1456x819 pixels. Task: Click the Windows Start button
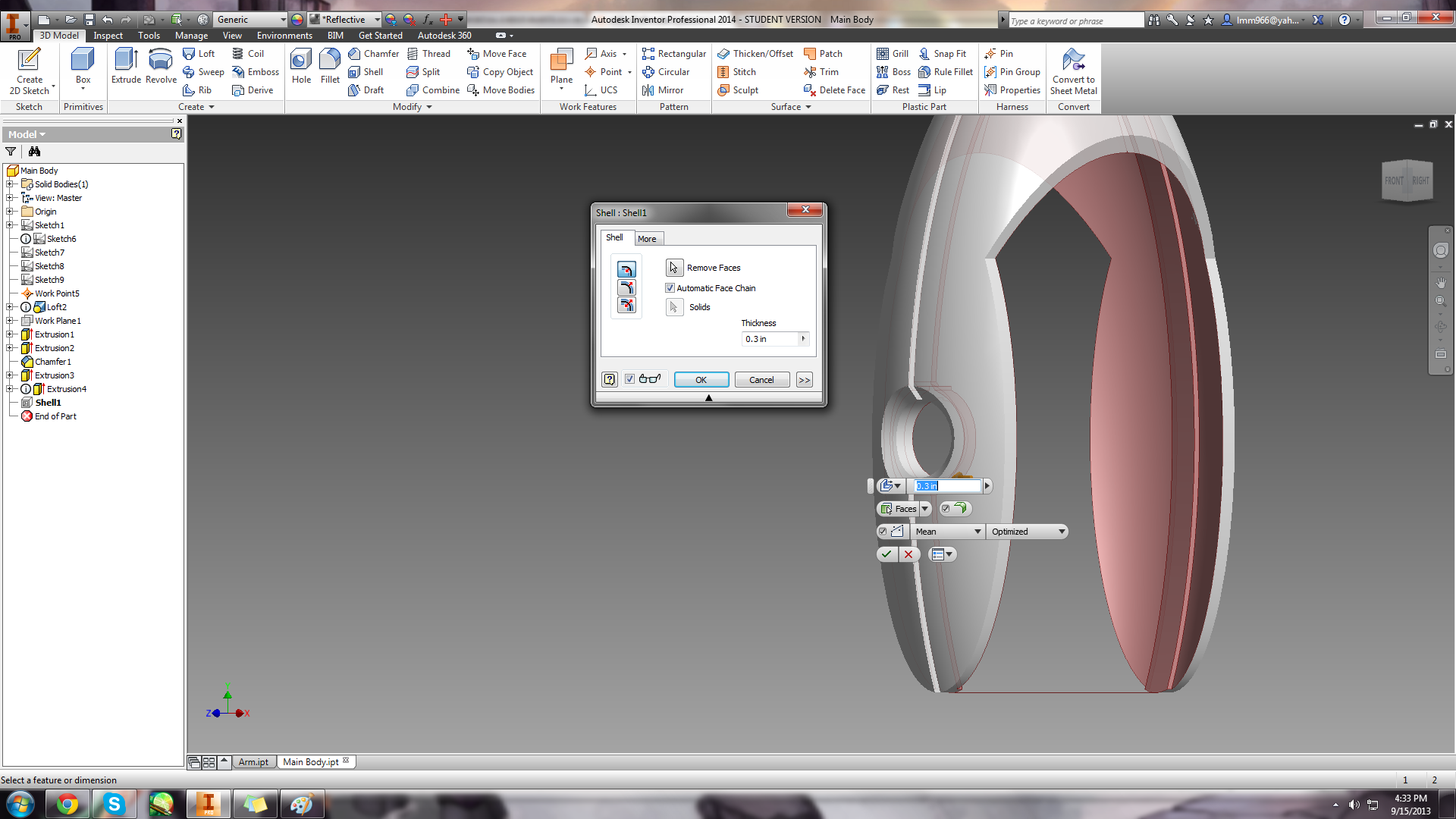(20, 804)
